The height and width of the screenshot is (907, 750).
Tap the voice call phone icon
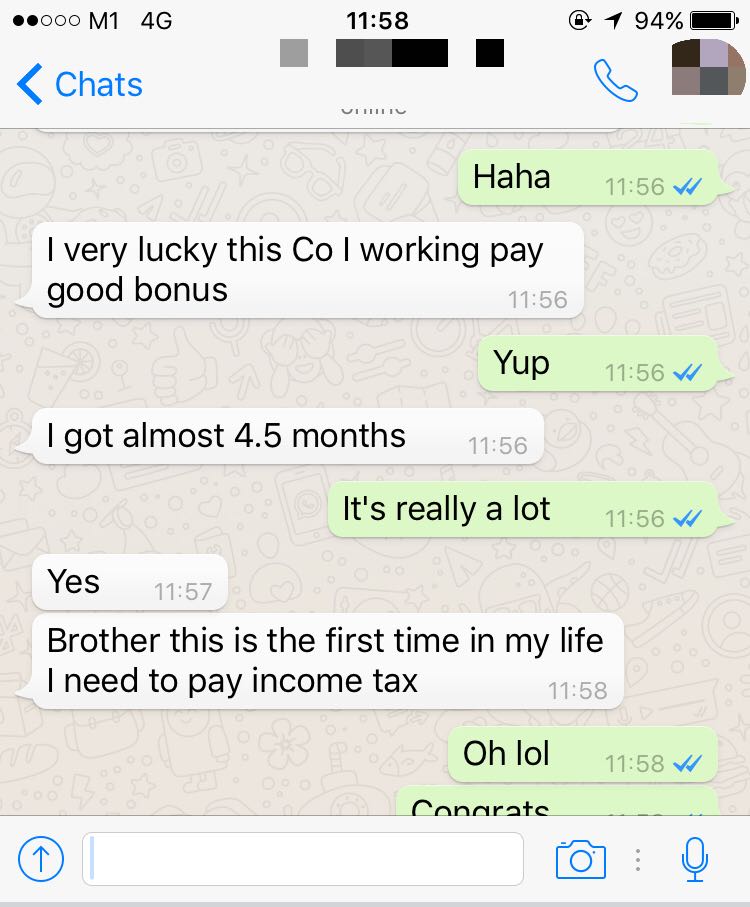(x=615, y=81)
